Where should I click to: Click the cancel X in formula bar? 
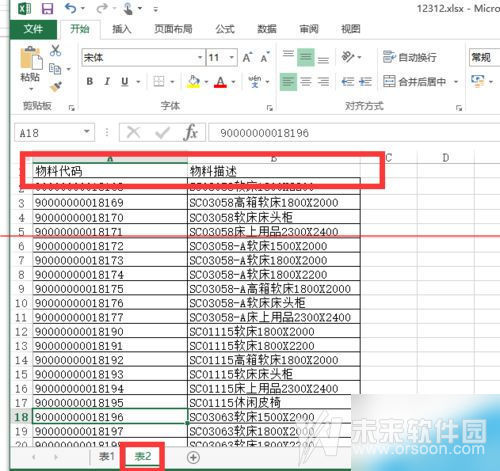pyautogui.click(x=133, y=133)
